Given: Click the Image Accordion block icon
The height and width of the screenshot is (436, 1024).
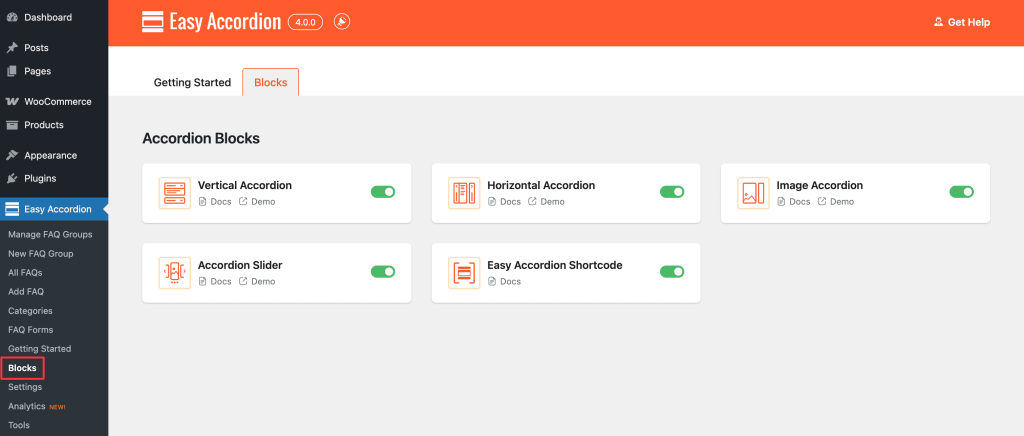Looking at the screenshot, I should click(x=753, y=193).
